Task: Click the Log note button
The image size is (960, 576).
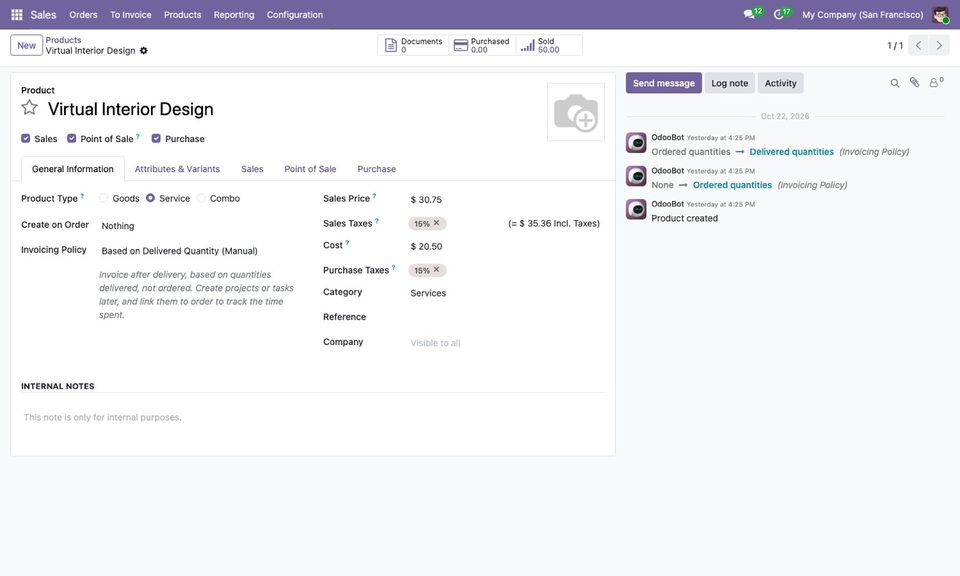Action: point(730,83)
